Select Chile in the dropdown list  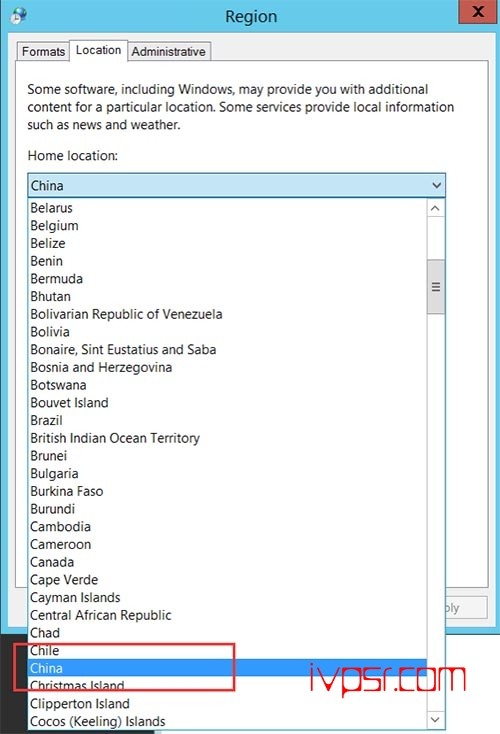228,651
